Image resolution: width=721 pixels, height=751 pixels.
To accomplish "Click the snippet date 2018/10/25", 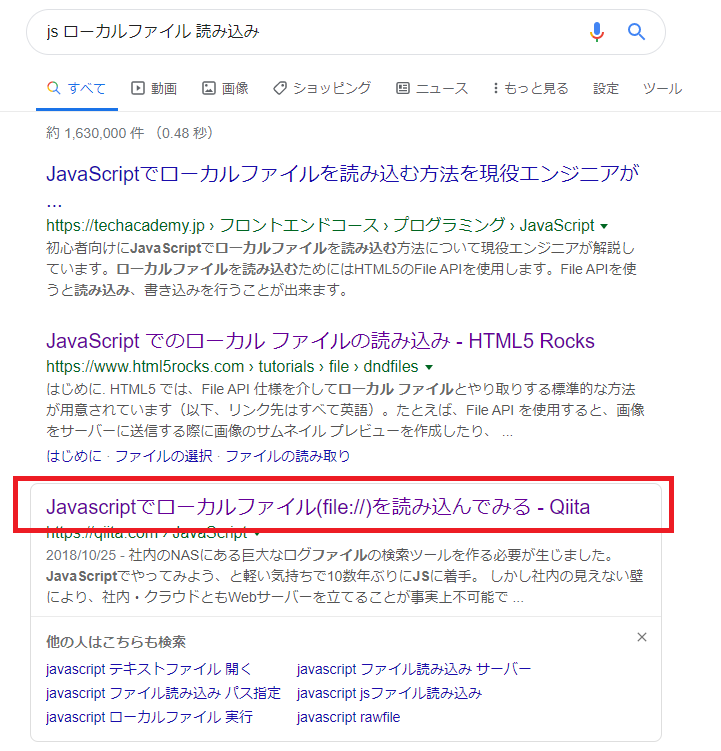I will coord(81,555).
